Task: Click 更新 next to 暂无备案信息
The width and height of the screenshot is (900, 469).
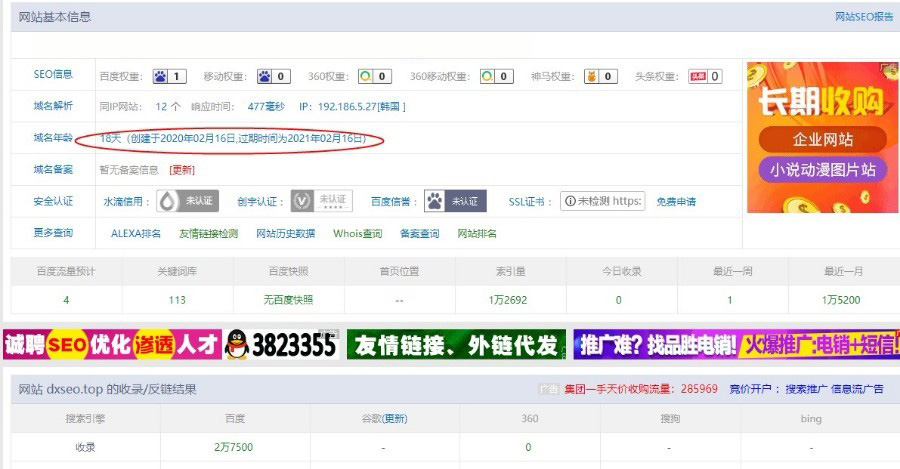Action: tap(182, 170)
